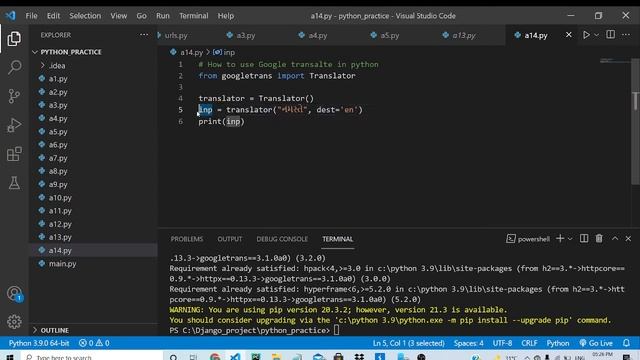
Task: Open Source Control view
Action: click(14, 96)
